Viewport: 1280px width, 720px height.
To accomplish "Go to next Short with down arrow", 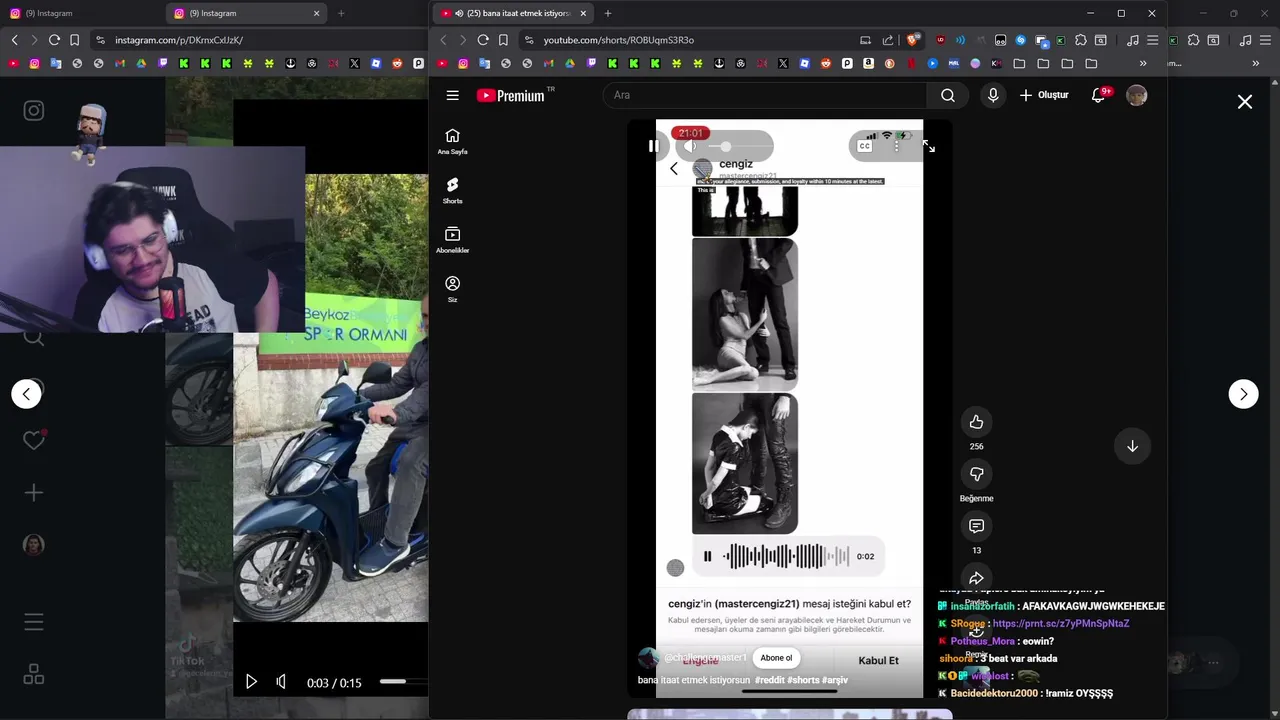I will click(x=1132, y=446).
